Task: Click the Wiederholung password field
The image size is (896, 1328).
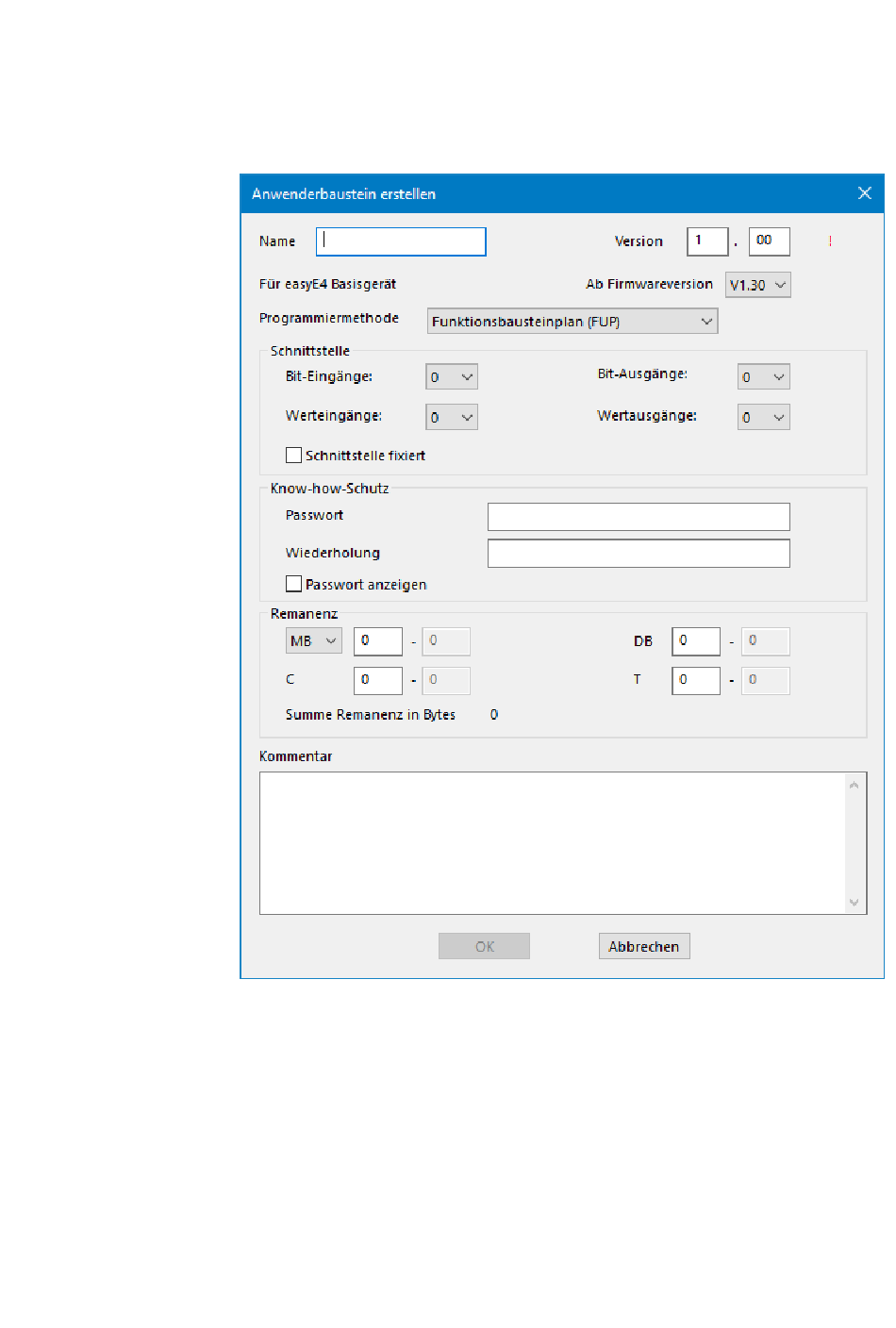Action: [x=638, y=554]
